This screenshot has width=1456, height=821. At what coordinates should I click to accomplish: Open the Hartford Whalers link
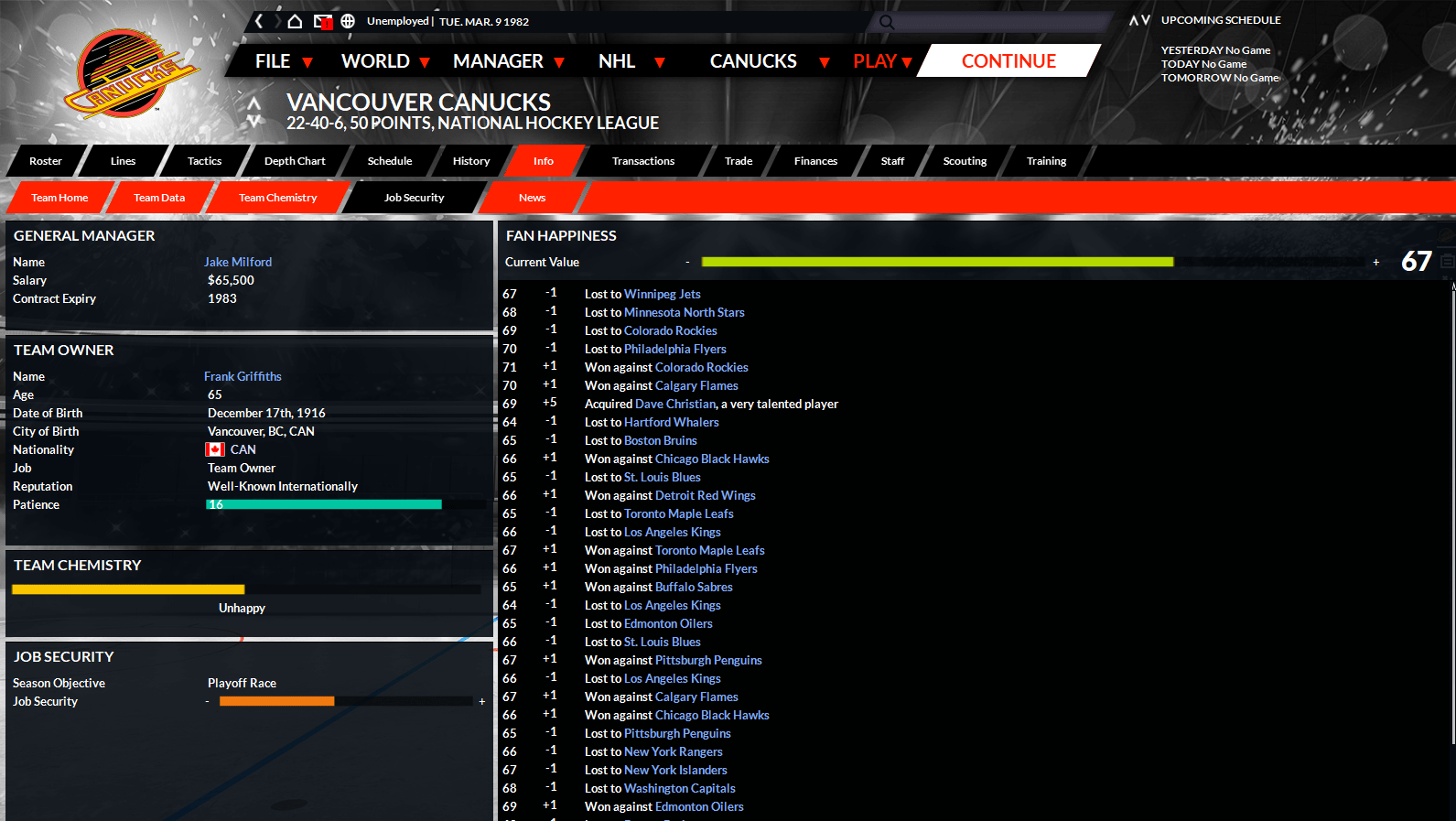pyautogui.click(x=672, y=422)
